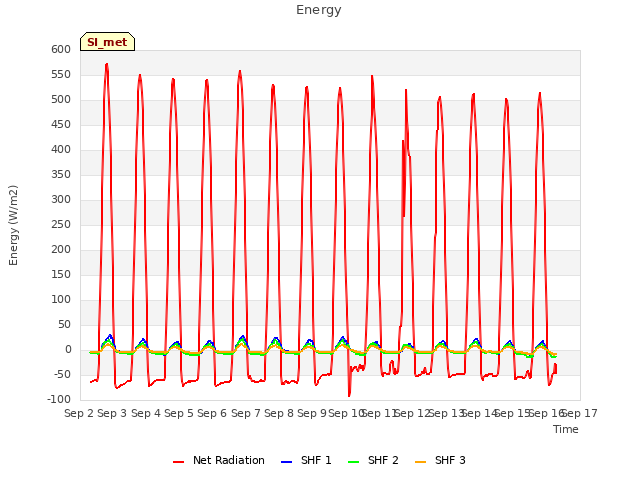Toggle the SHF 3 legend entry

[x=440, y=460]
